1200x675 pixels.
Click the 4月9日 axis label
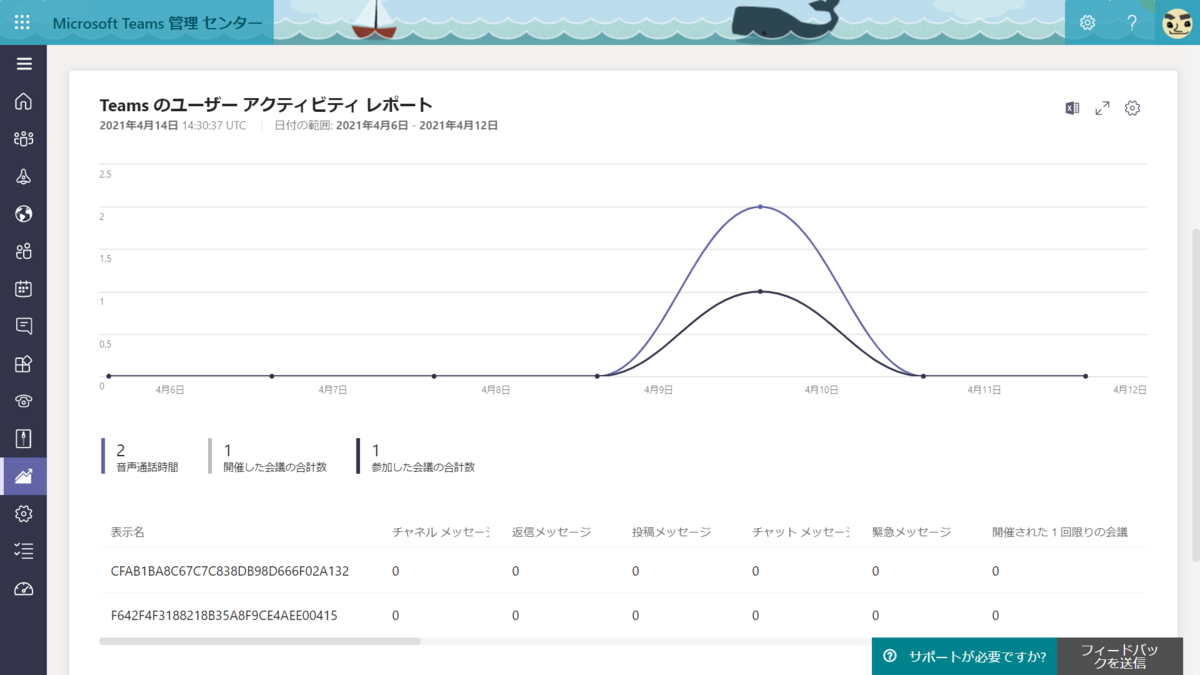658,389
